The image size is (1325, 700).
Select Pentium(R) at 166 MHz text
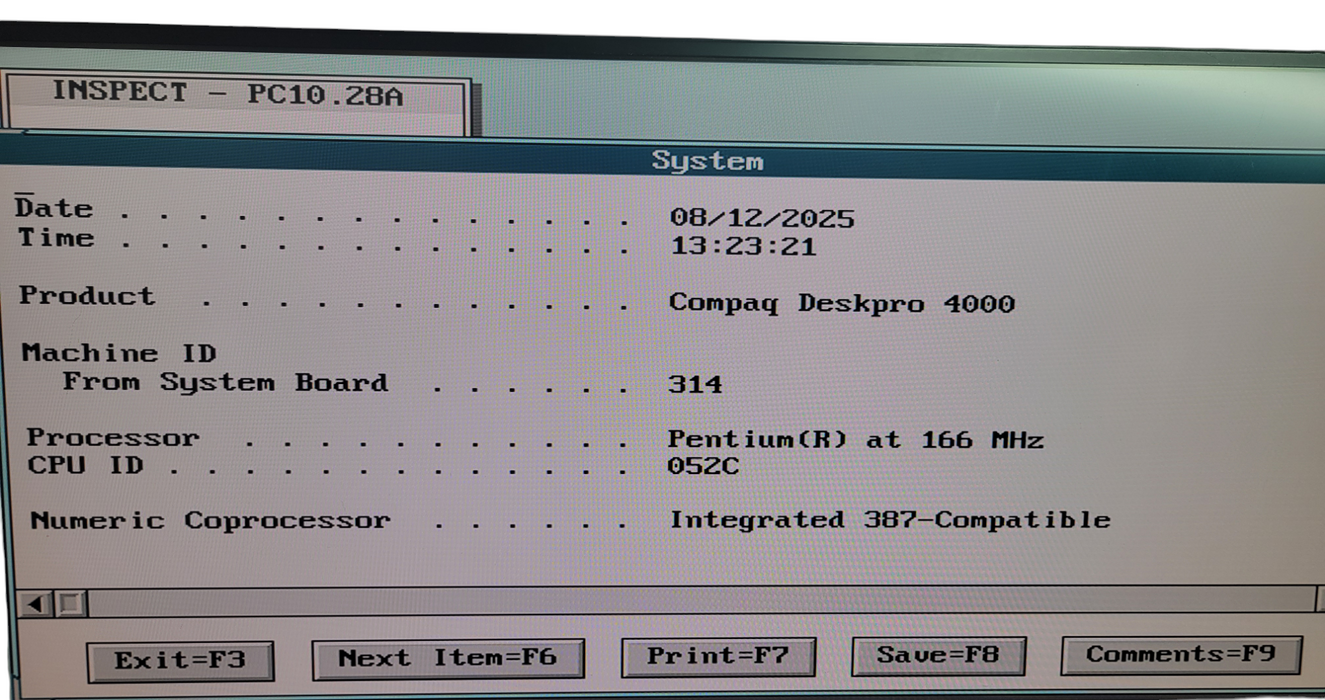point(855,440)
